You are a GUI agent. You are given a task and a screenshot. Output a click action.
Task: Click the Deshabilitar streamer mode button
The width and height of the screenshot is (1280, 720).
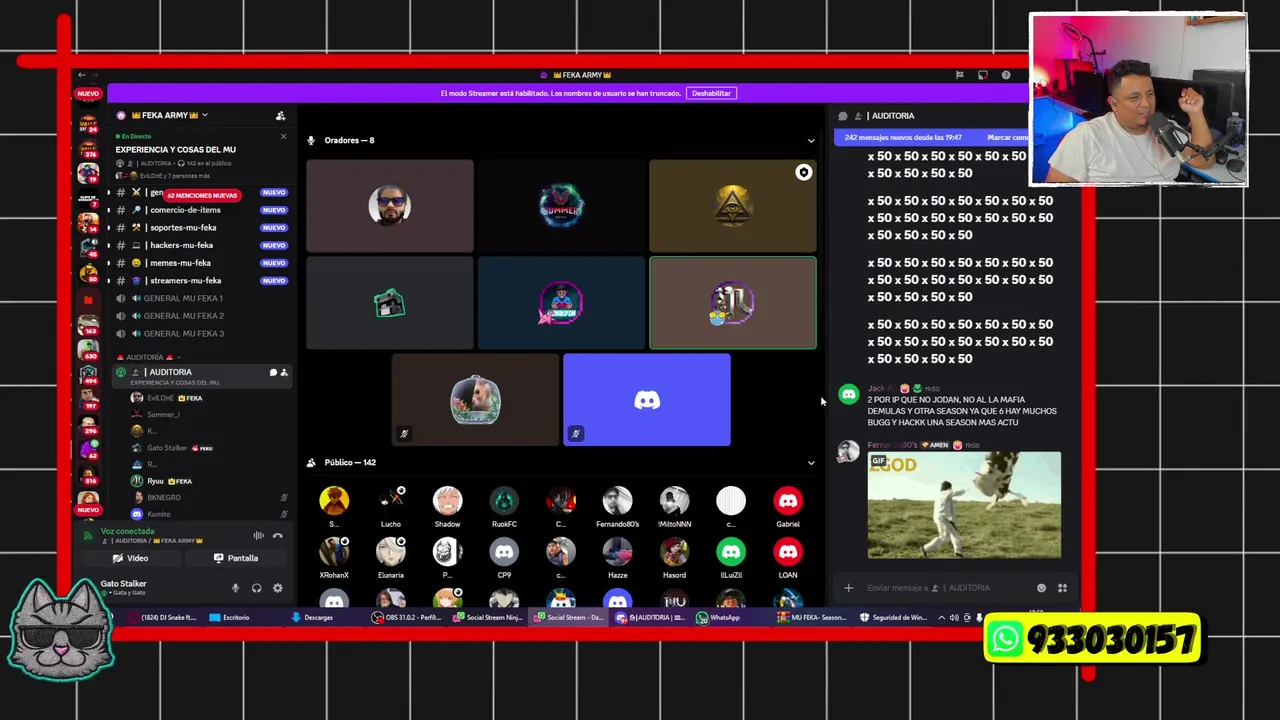pyautogui.click(x=711, y=93)
